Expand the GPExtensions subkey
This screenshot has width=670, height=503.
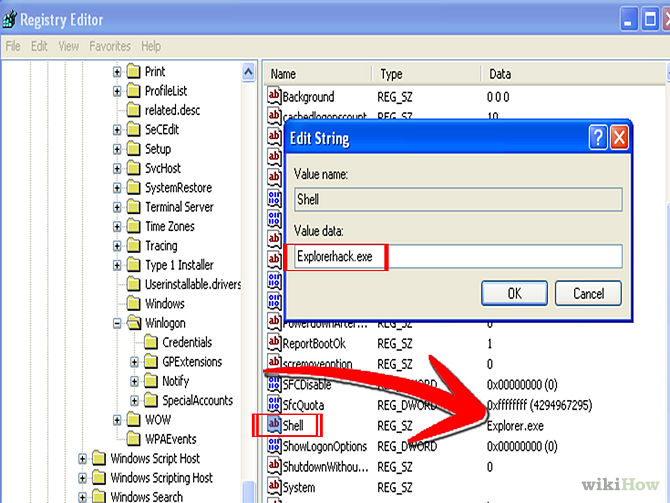[x=134, y=362]
